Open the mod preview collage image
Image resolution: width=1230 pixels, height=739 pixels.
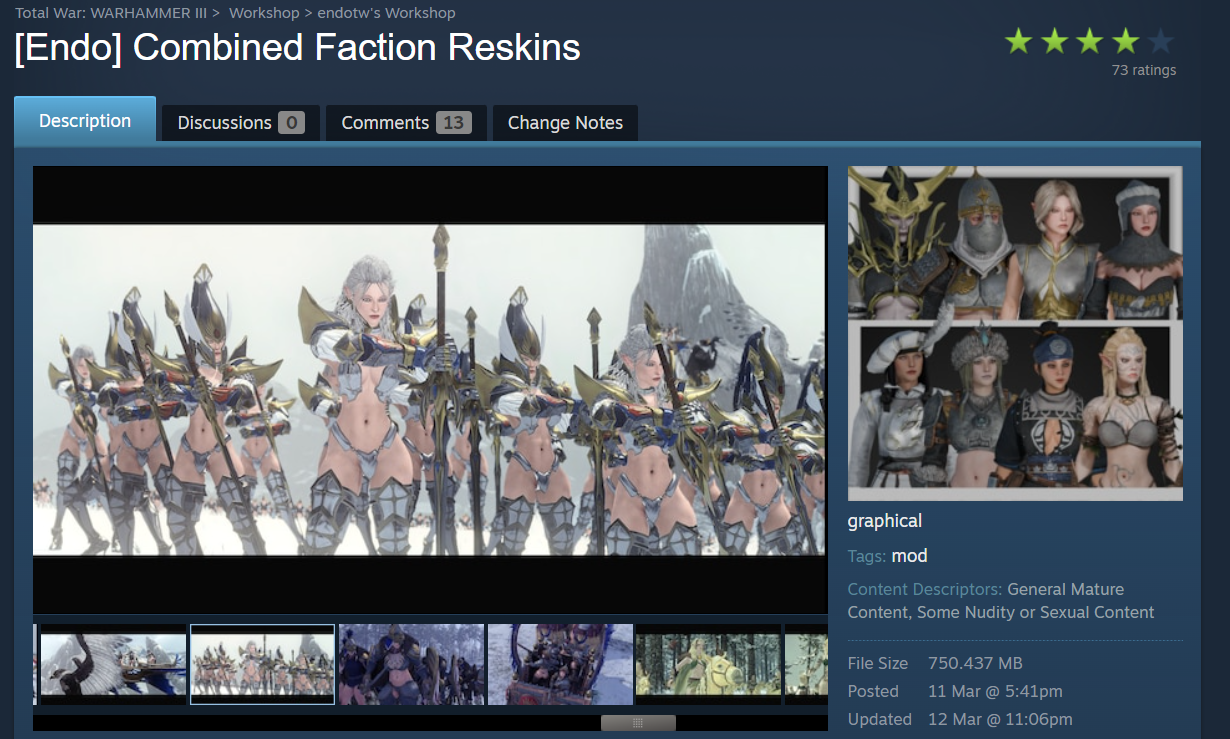[x=1015, y=333]
